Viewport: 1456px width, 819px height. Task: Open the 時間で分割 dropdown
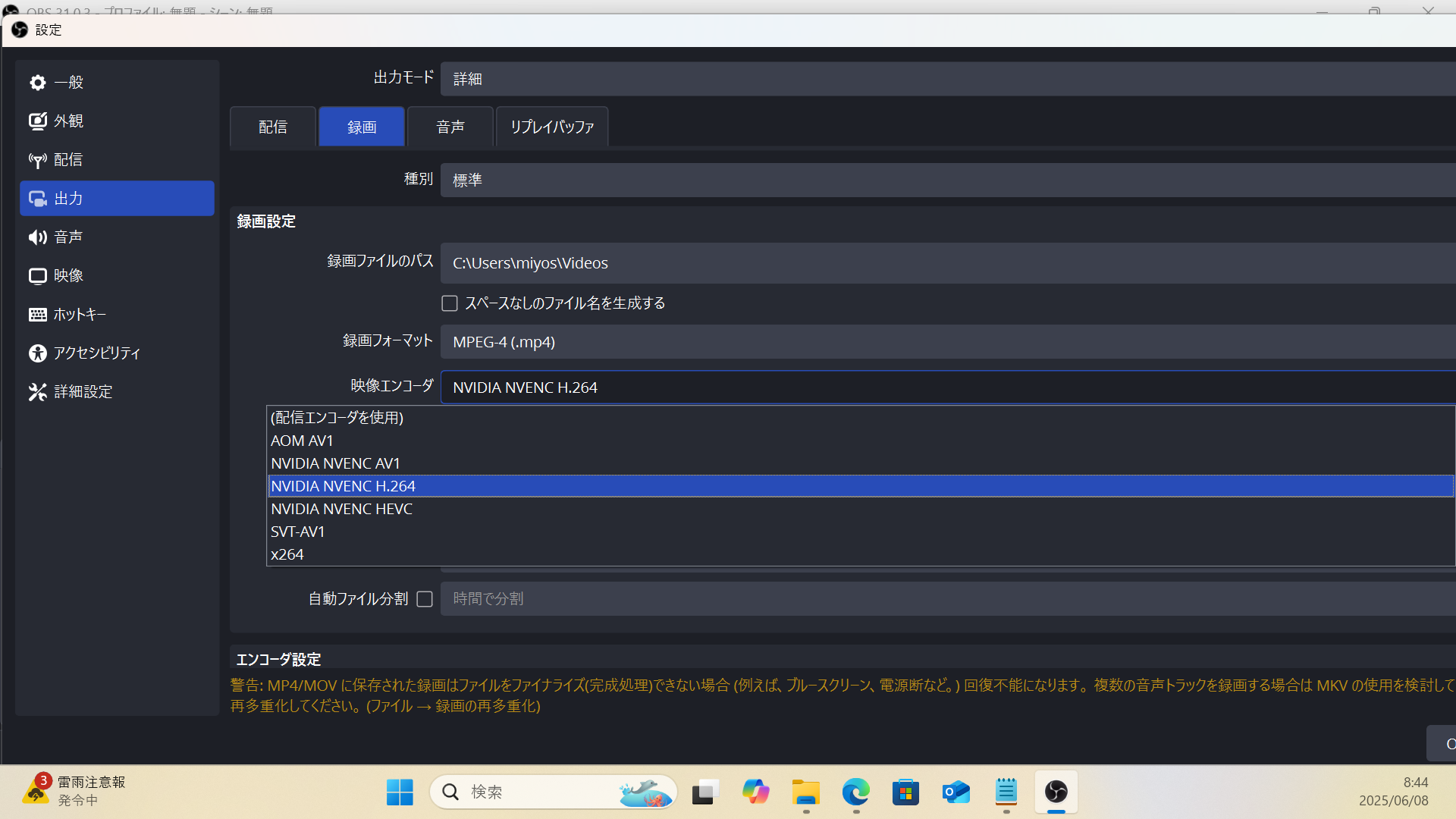tap(948, 598)
